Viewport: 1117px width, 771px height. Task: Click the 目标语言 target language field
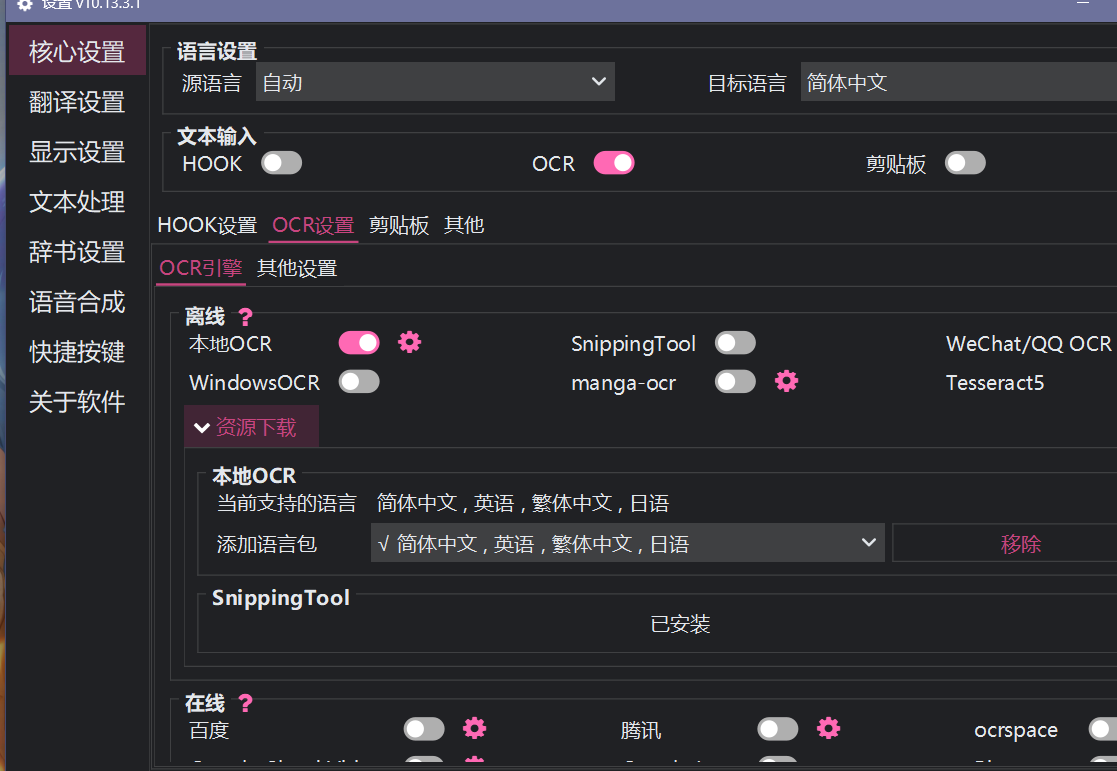coord(957,83)
